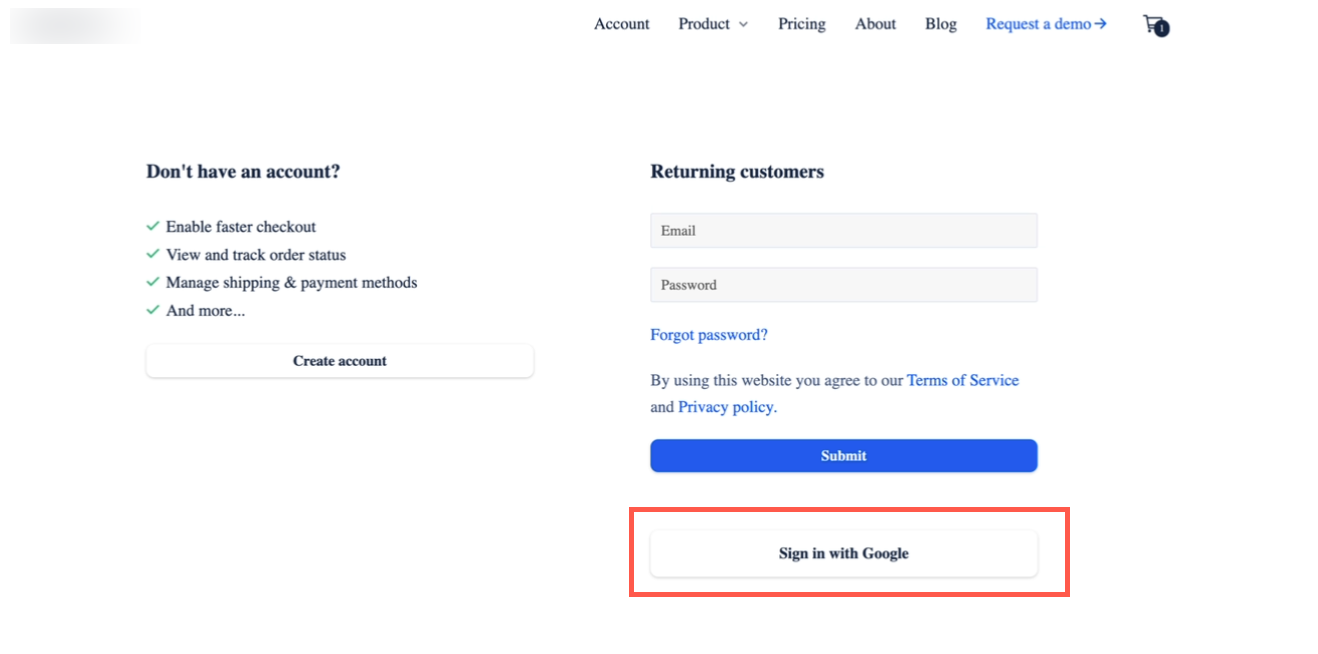The width and height of the screenshot is (1318, 654).
Task: Expand the Product dropdown menu
Action: tap(703, 23)
